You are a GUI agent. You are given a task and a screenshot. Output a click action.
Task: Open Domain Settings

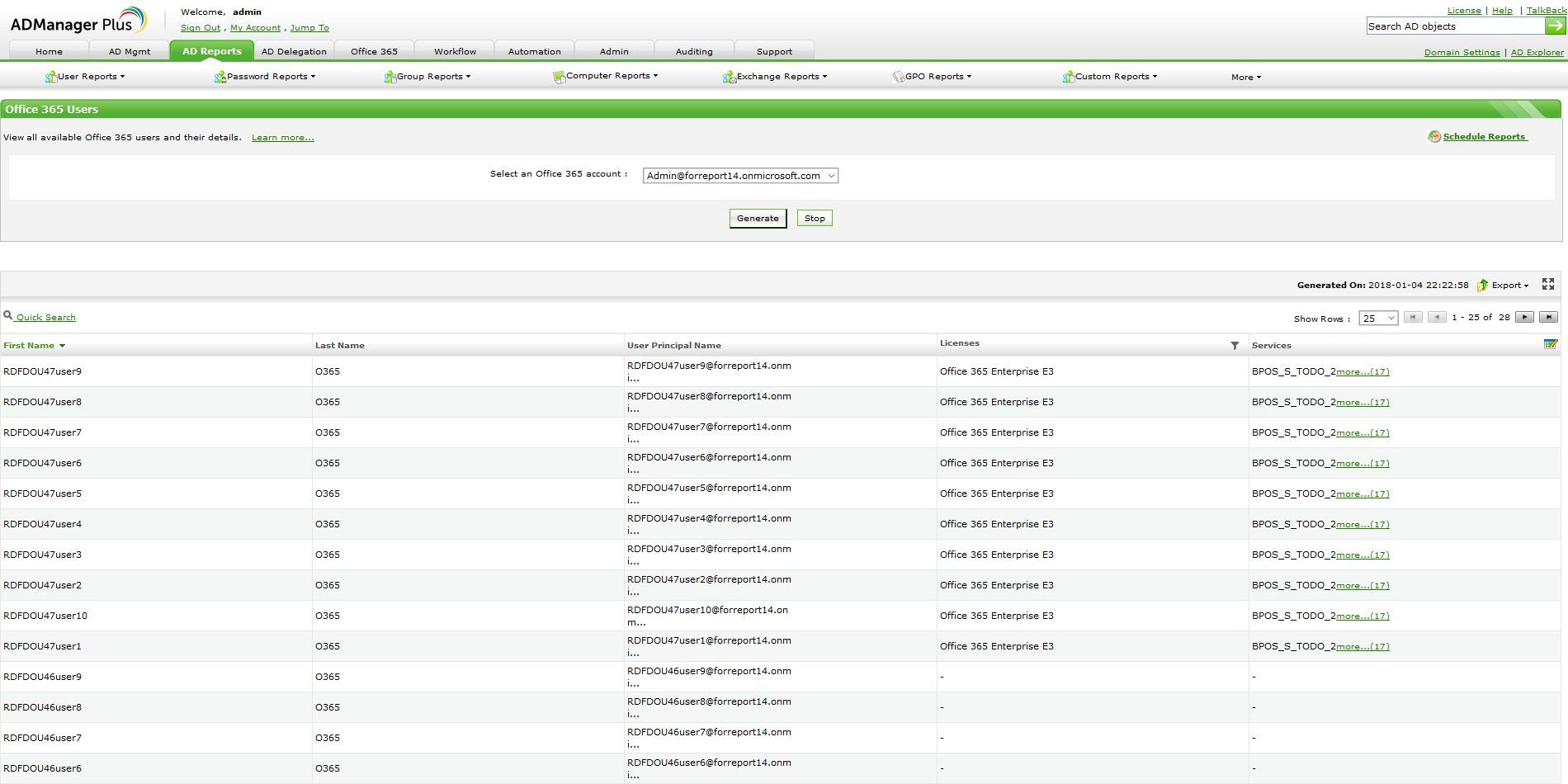pyautogui.click(x=1462, y=53)
